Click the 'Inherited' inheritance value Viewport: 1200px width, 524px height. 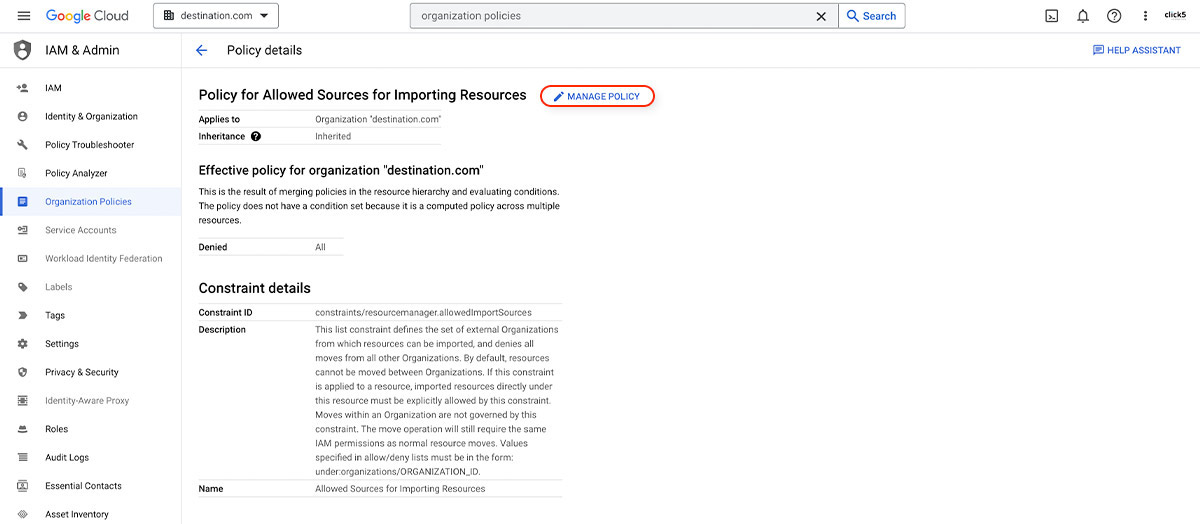point(333,136)
